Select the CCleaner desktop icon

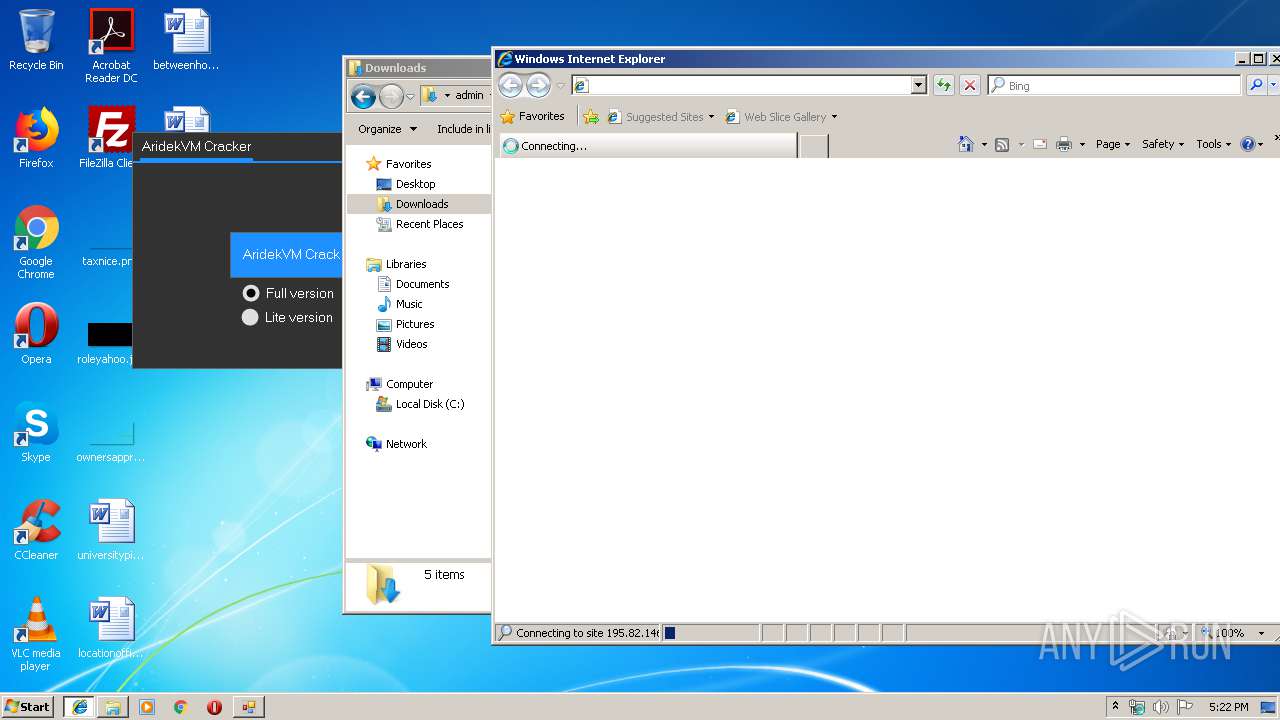tap(36, 530)
